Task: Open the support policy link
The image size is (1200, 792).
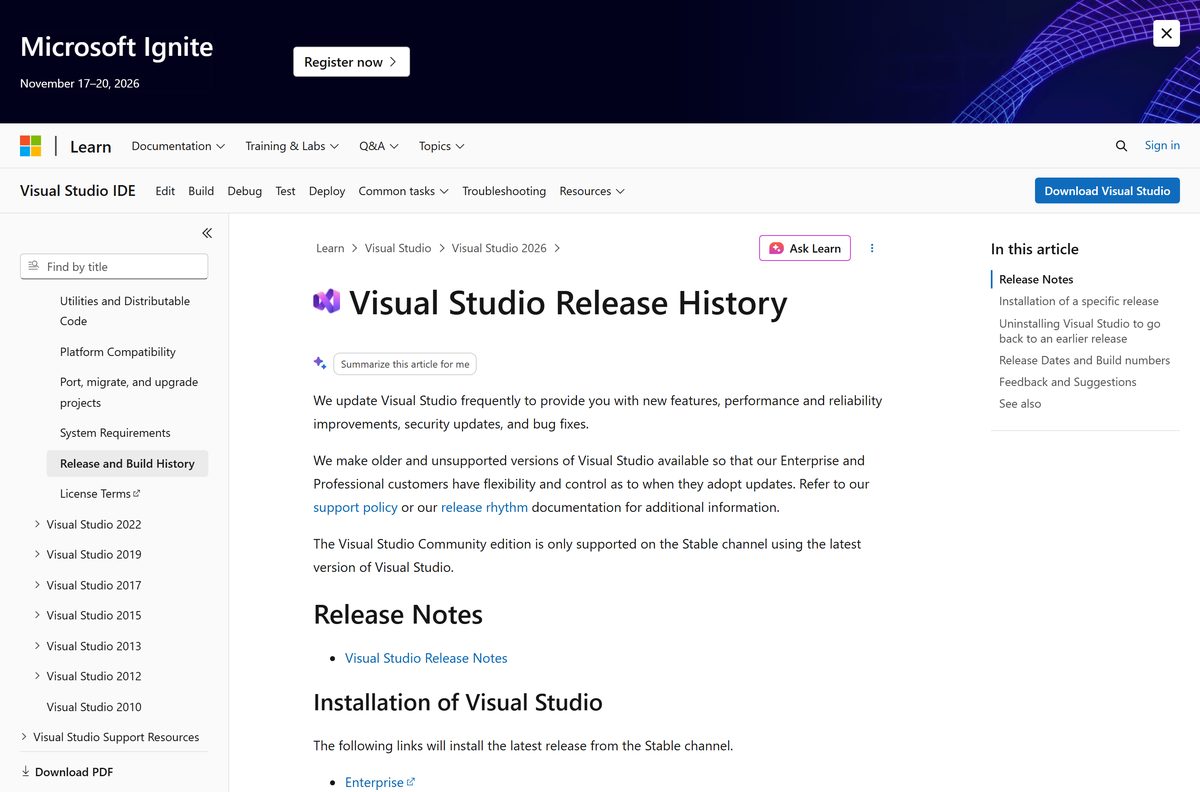Action: pyautogui.click(x=355, y=507)
